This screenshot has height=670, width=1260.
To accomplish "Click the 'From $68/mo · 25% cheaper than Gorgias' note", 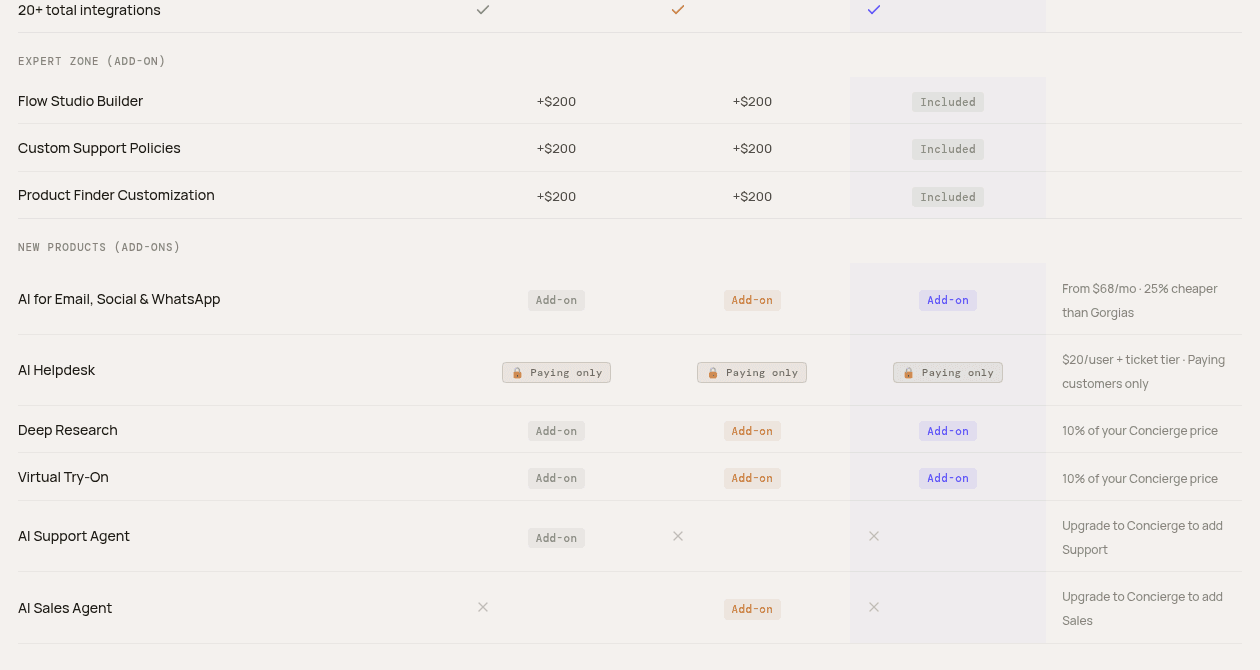I will (1140, 301).
